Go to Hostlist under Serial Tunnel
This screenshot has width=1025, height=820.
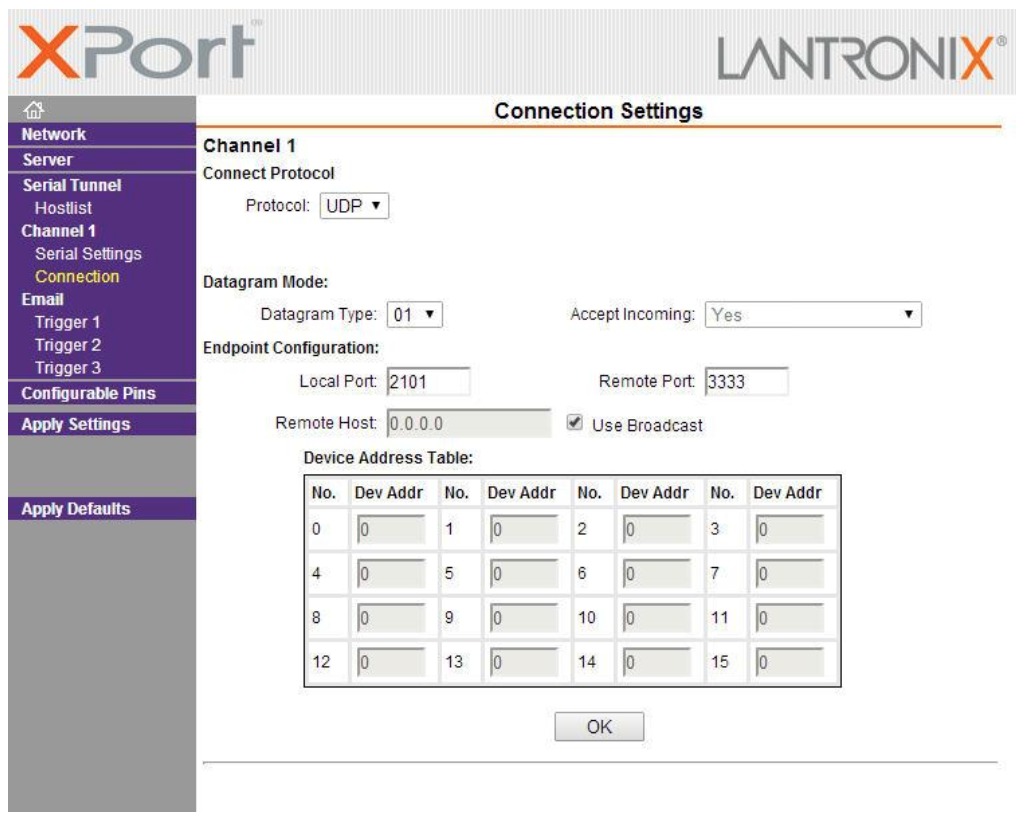(x=63, y=208)
